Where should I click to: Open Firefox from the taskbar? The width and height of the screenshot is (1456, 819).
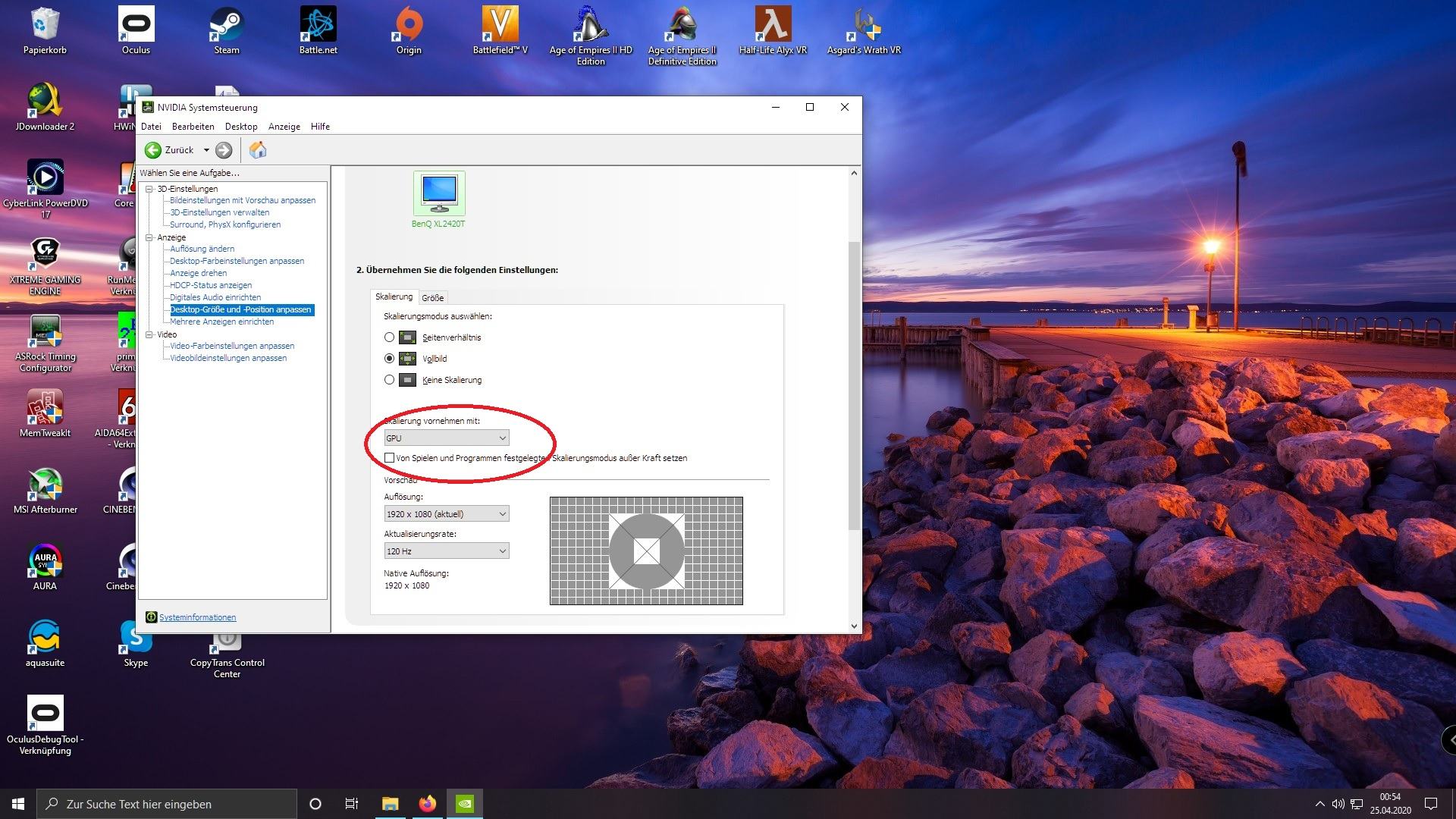pyautogui.click(x=428, y=804)
